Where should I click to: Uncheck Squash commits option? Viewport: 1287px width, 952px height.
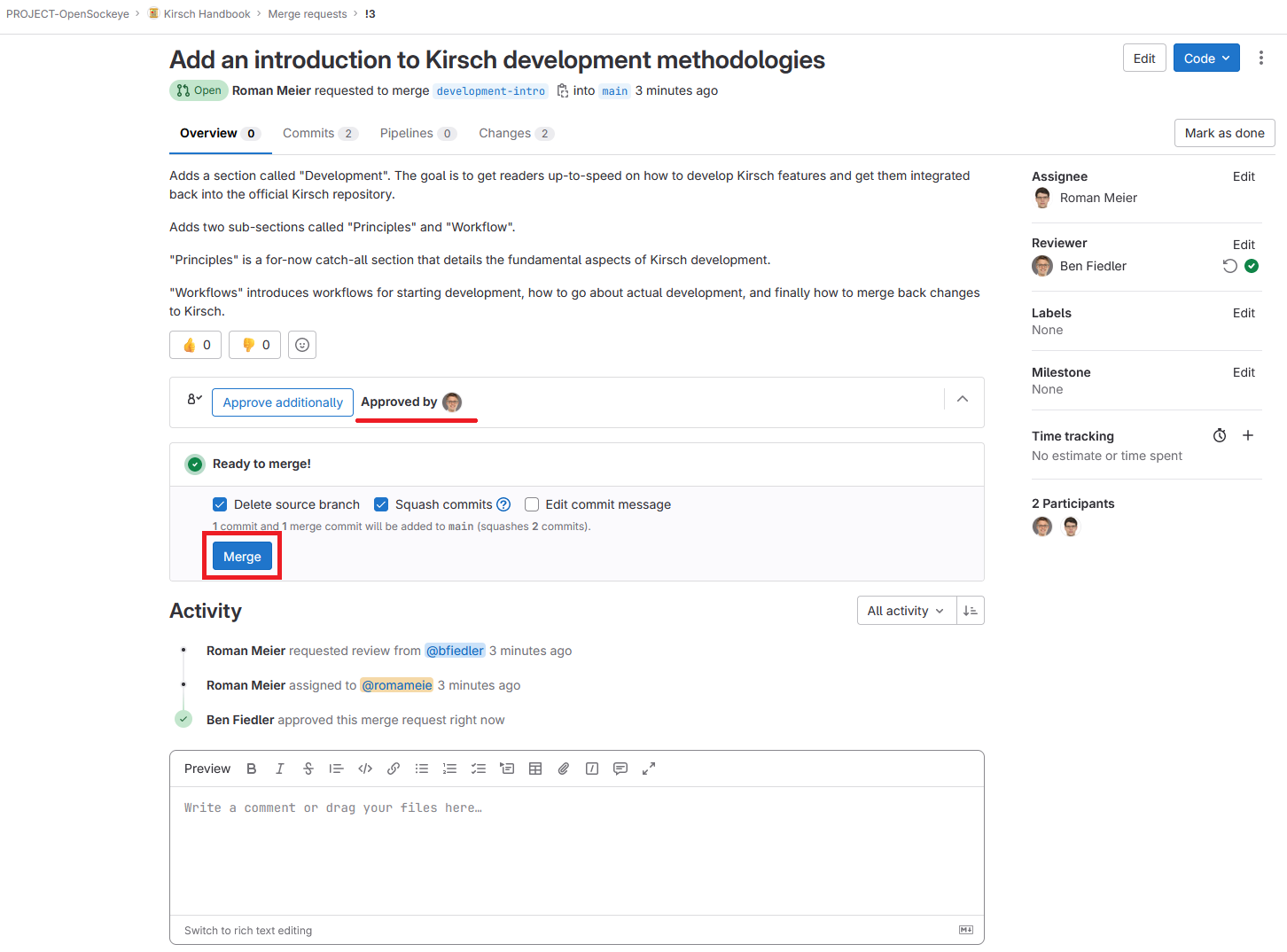(x=381, y=504)
